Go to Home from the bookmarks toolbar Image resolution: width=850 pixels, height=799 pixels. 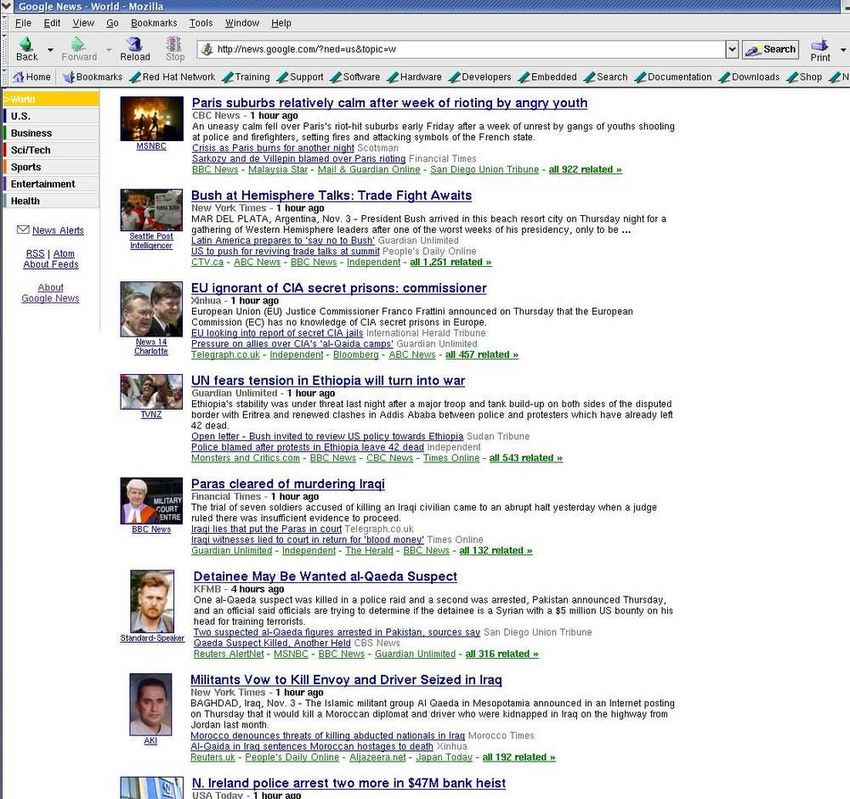pyautogui.click(x=30, y=77)
